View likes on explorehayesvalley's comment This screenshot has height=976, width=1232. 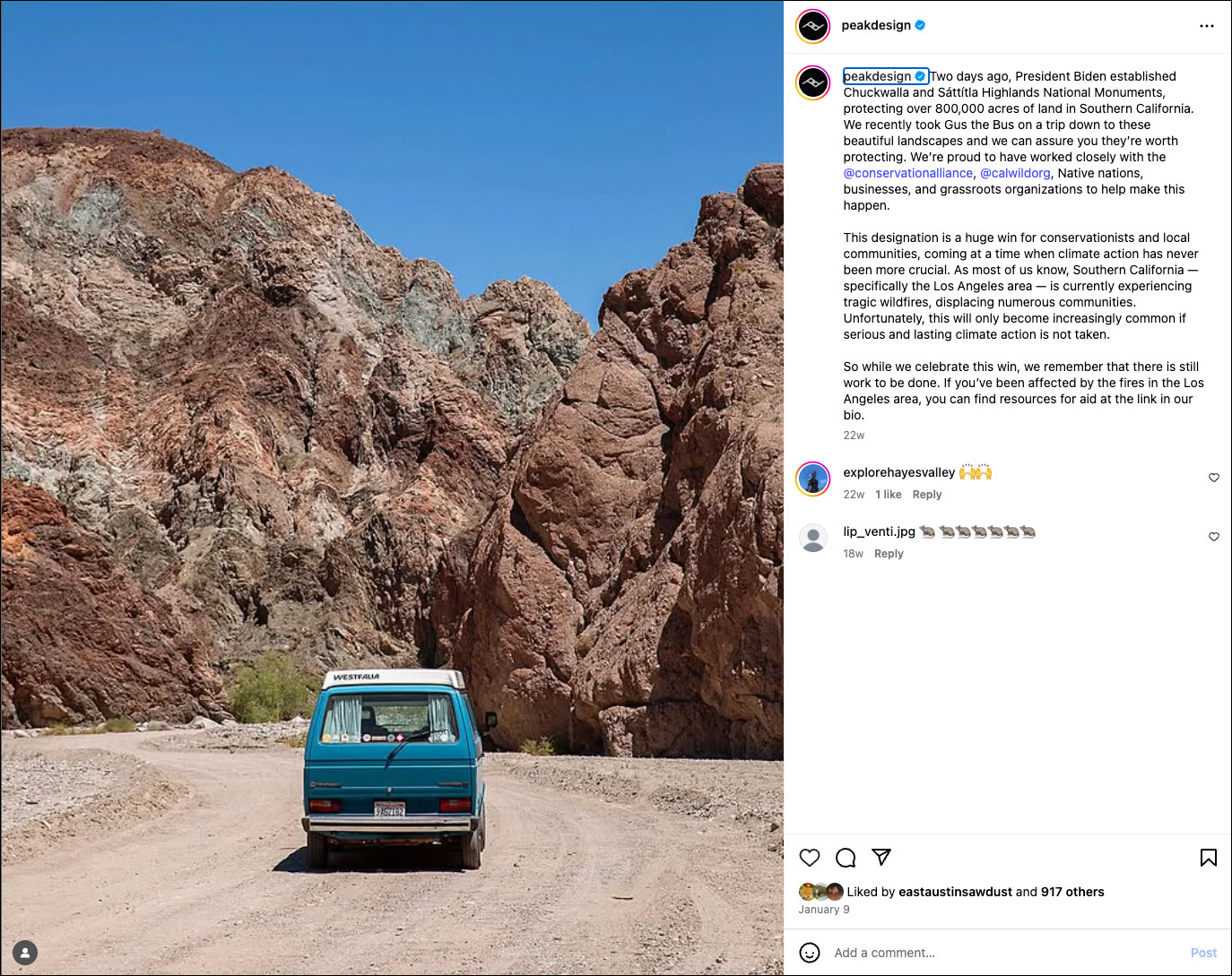click(x=889, y=495)
